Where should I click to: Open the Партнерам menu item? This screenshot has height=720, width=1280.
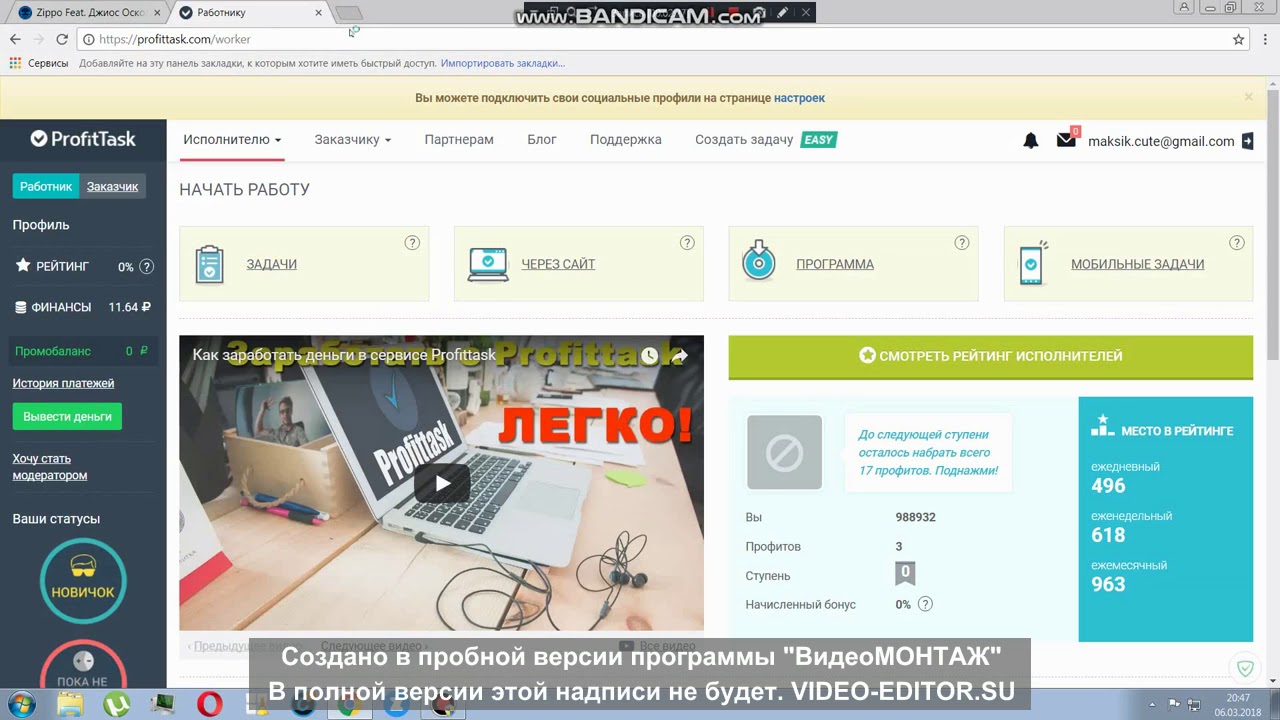tap(459, 140)
